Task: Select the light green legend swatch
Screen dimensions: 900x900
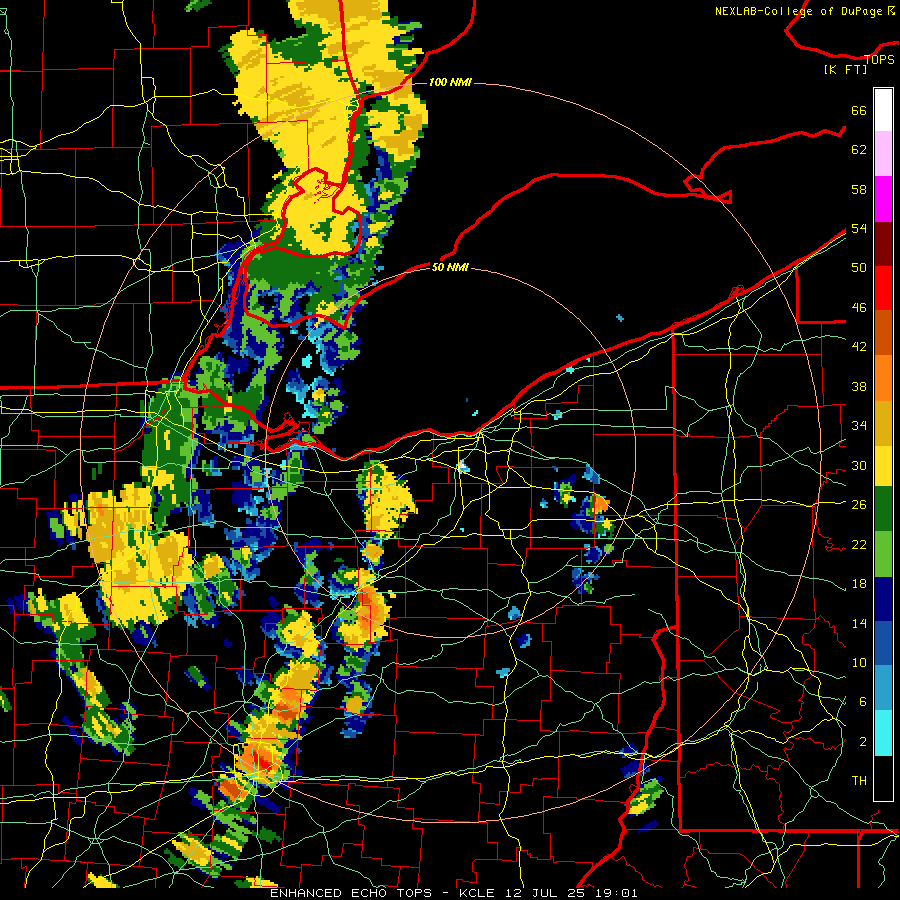Action: [883, 554]
